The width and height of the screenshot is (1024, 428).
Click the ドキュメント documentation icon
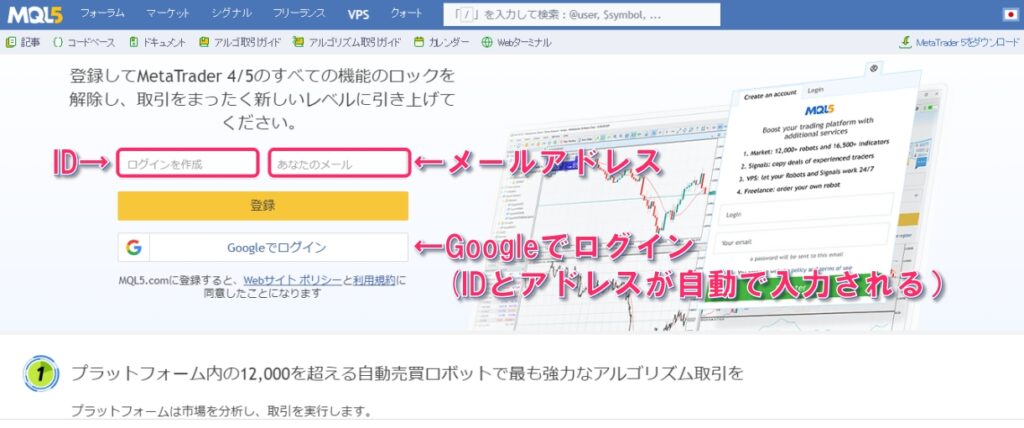click(135, 43)
